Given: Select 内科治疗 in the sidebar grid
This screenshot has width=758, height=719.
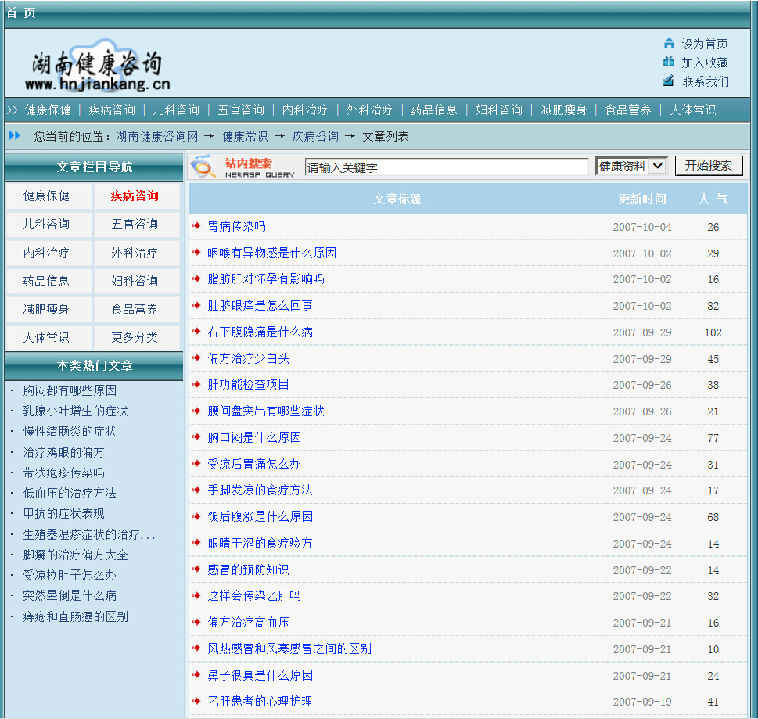Looking at the screenshot, I should click(46, 252).
